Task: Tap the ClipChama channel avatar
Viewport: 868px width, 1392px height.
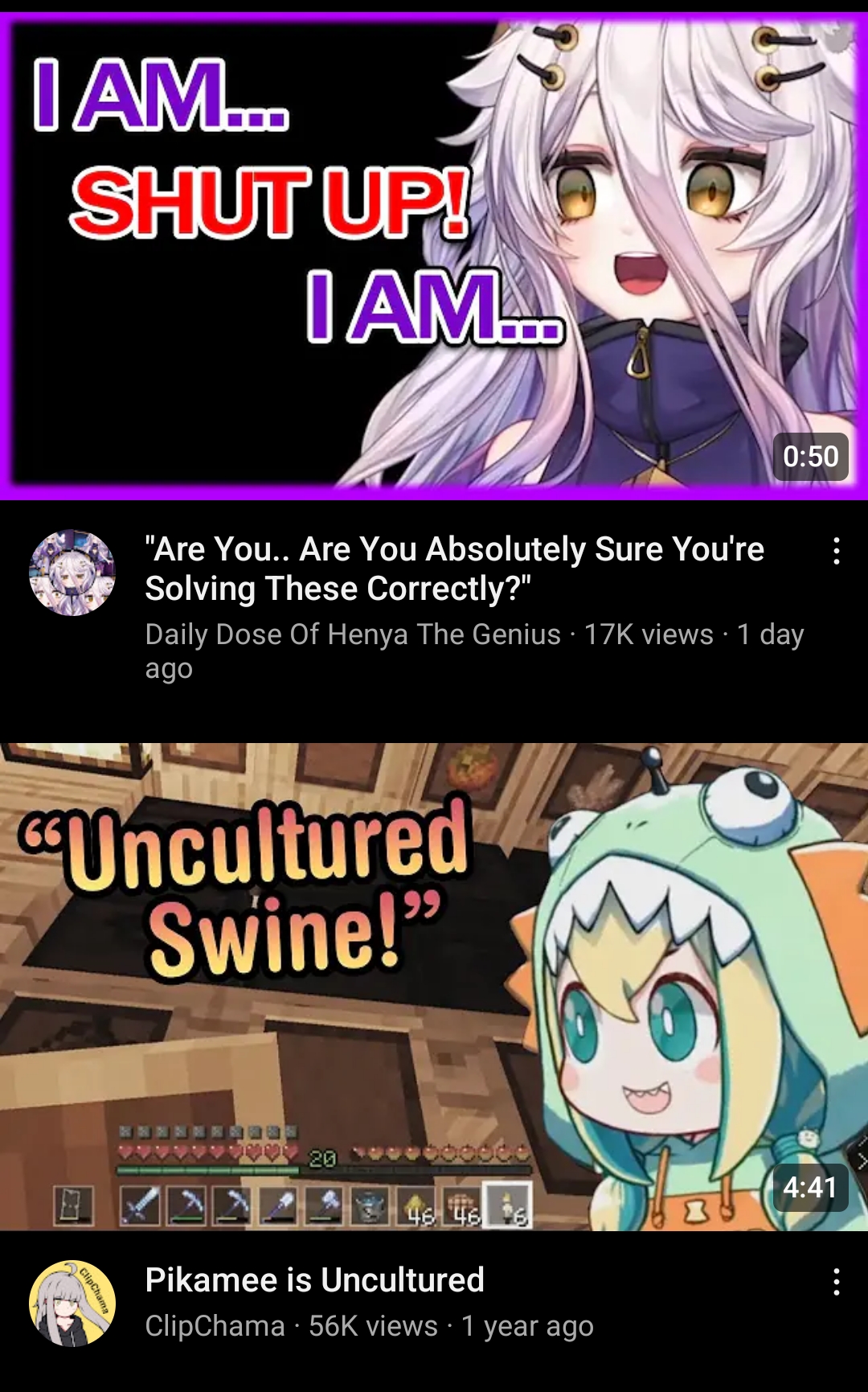Action: [72, 1303]
